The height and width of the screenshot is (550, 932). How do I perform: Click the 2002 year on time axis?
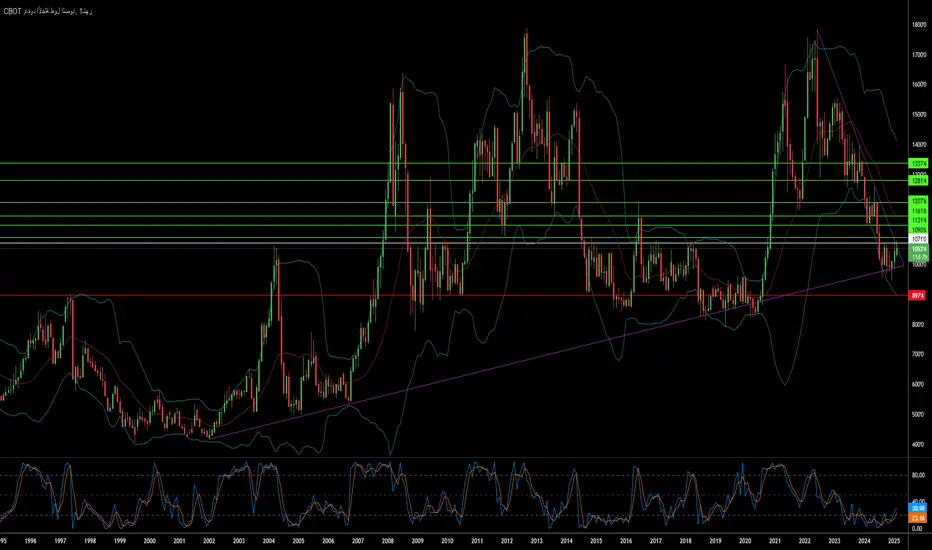coord(209,541)
